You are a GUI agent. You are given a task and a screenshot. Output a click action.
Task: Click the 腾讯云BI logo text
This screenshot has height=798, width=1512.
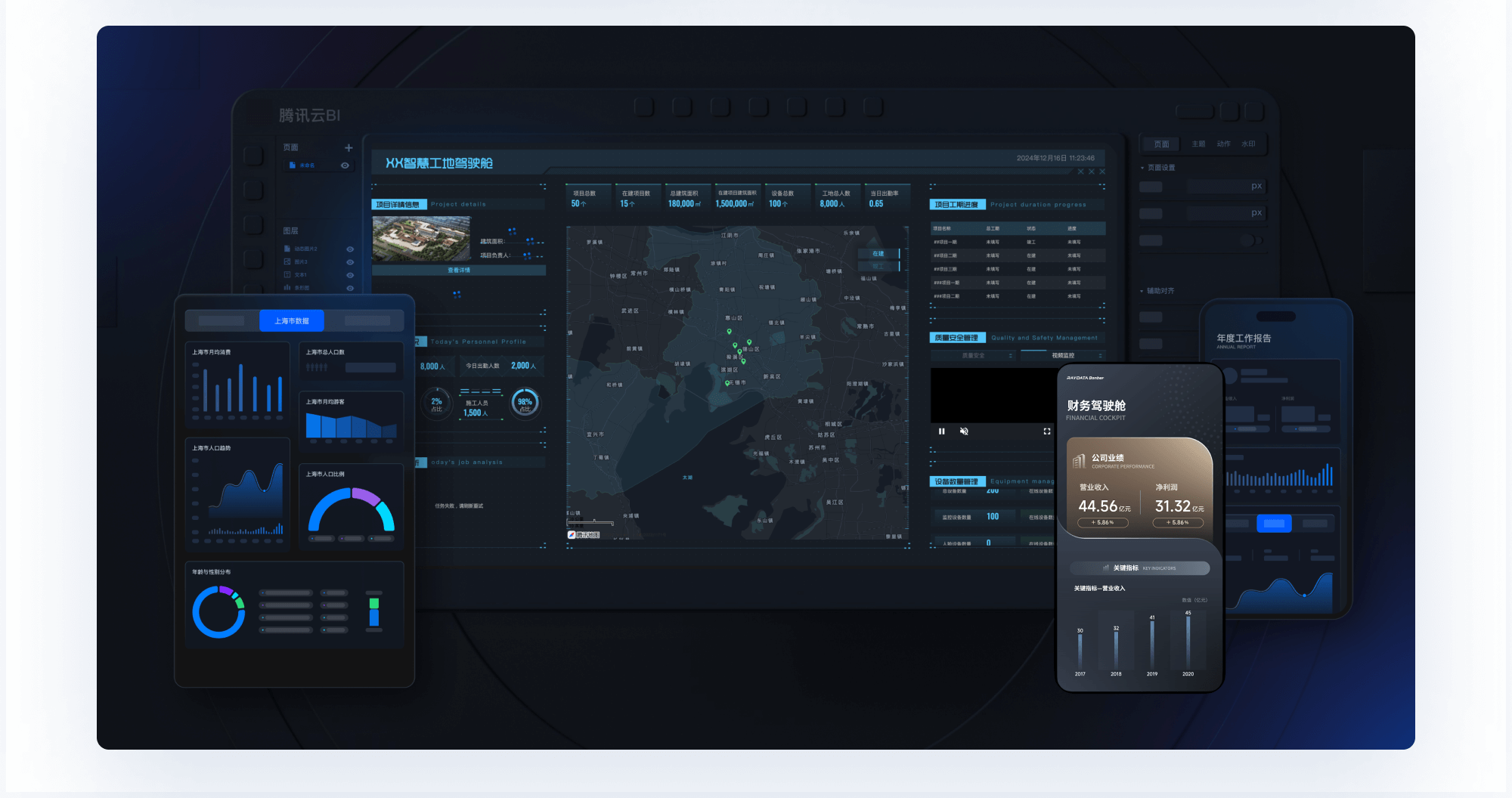309,116
